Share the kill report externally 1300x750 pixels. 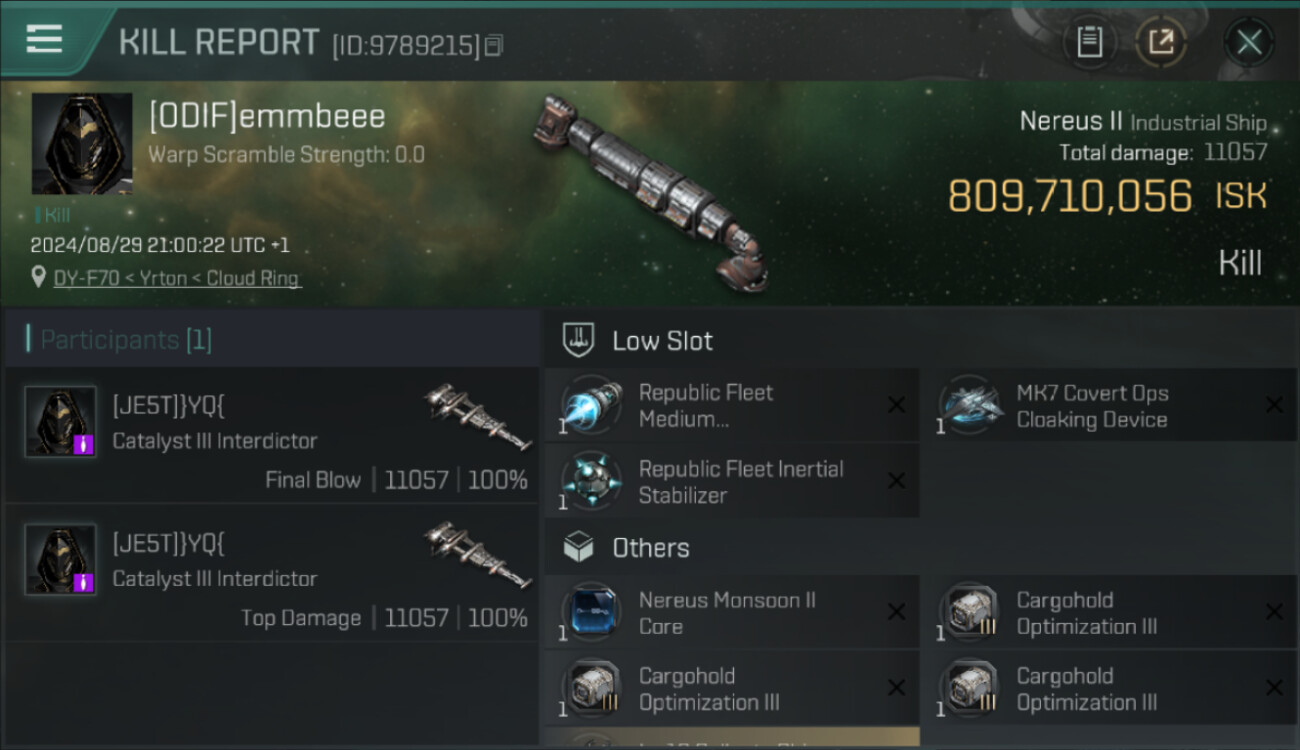[x=1161, y=42]
